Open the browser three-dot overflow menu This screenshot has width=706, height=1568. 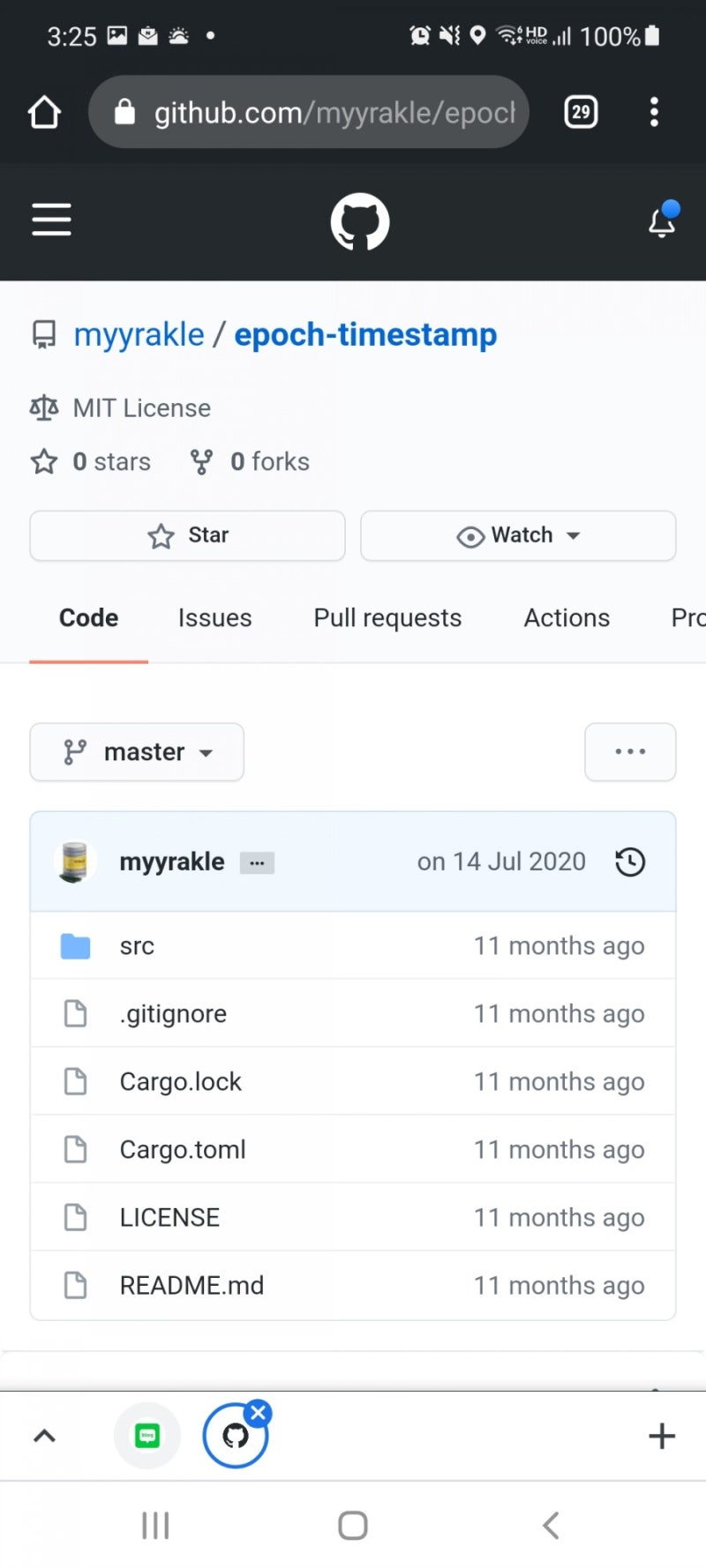tap(654, 112)
